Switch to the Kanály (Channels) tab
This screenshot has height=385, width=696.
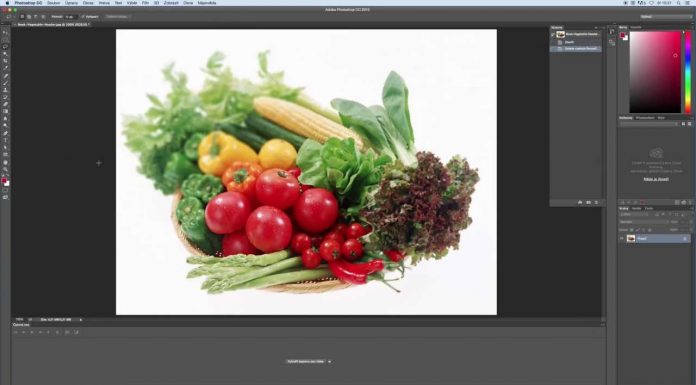point(637,208)
